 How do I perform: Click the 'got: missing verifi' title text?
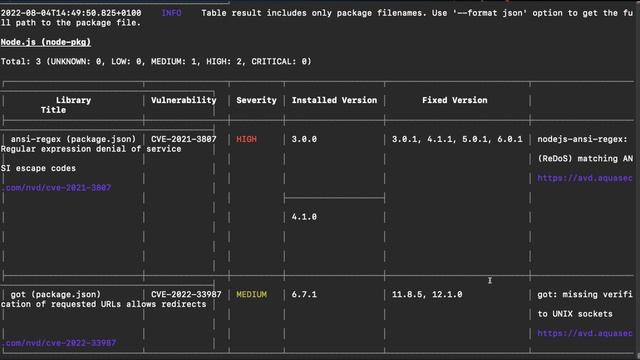[585, 294]
